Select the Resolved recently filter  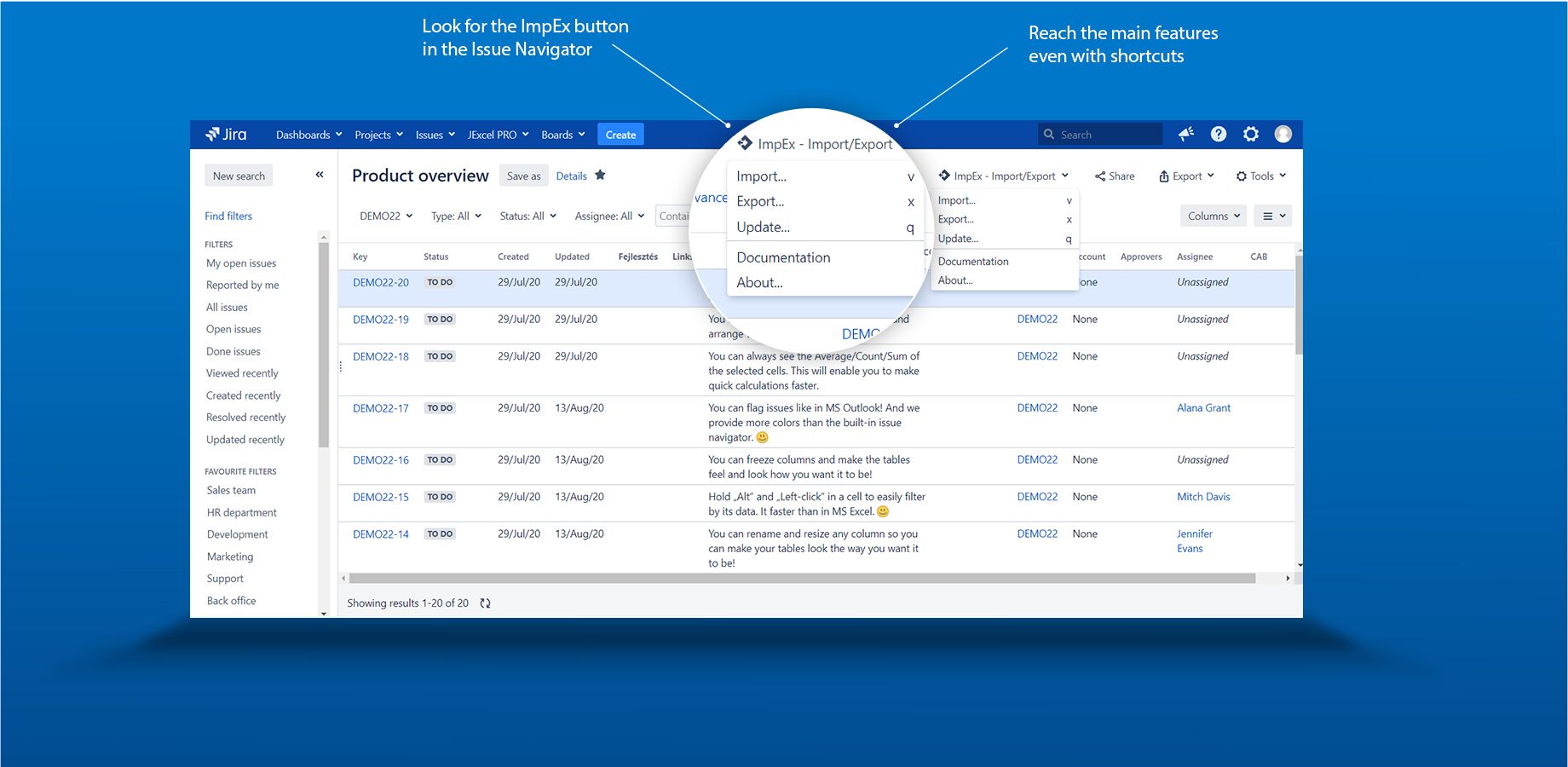(x=245, y=418)
